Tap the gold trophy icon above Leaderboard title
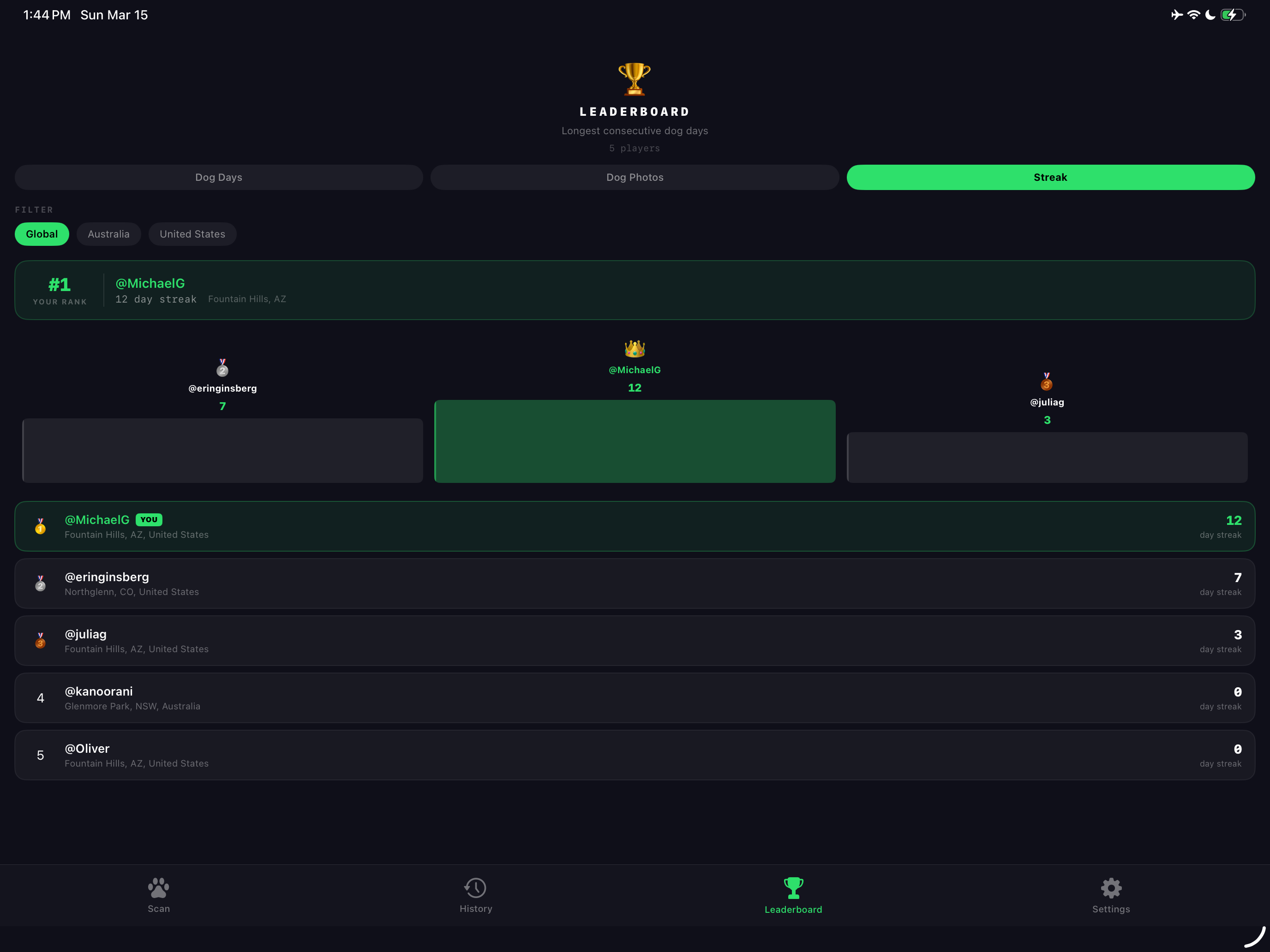 (x=635, y=78)
